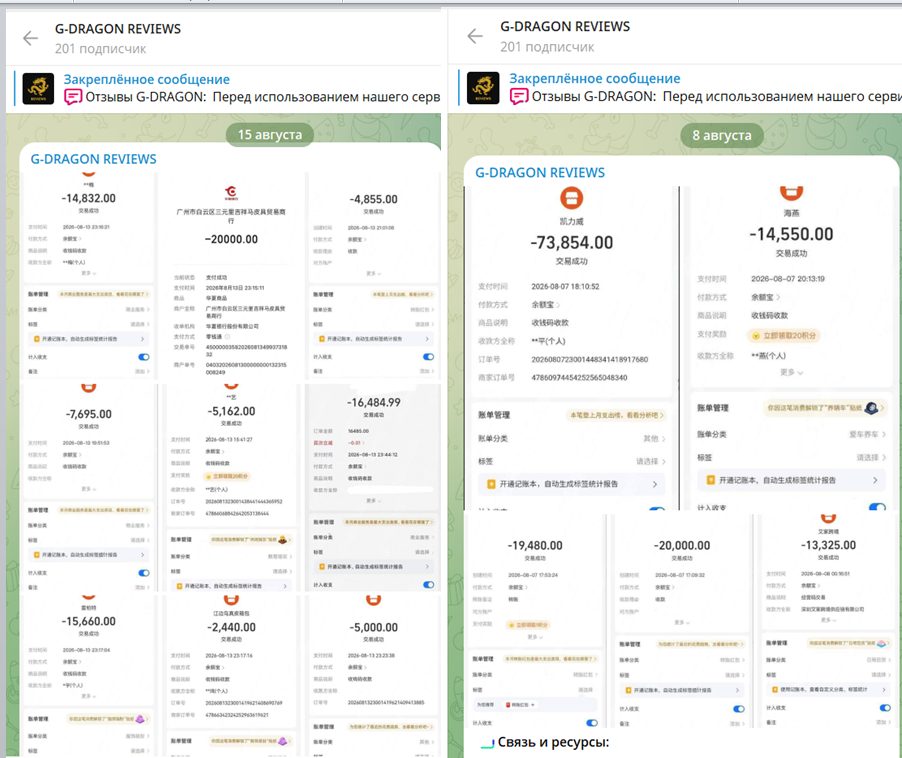
Task: Click the 立即领取20积分 reward badge
Action: click(783, 336)
